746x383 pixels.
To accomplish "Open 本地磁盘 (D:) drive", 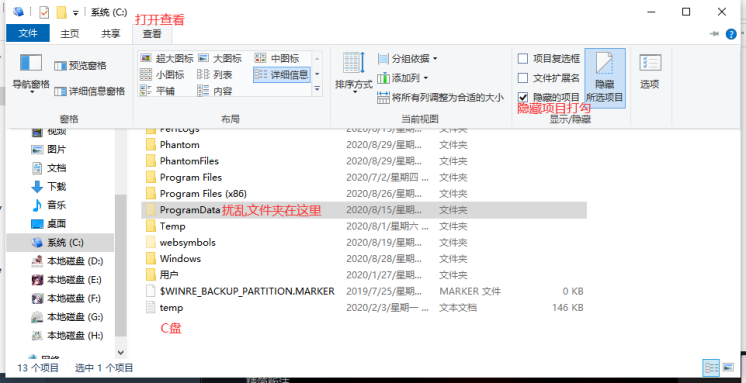I will click(x=67, y=261).
